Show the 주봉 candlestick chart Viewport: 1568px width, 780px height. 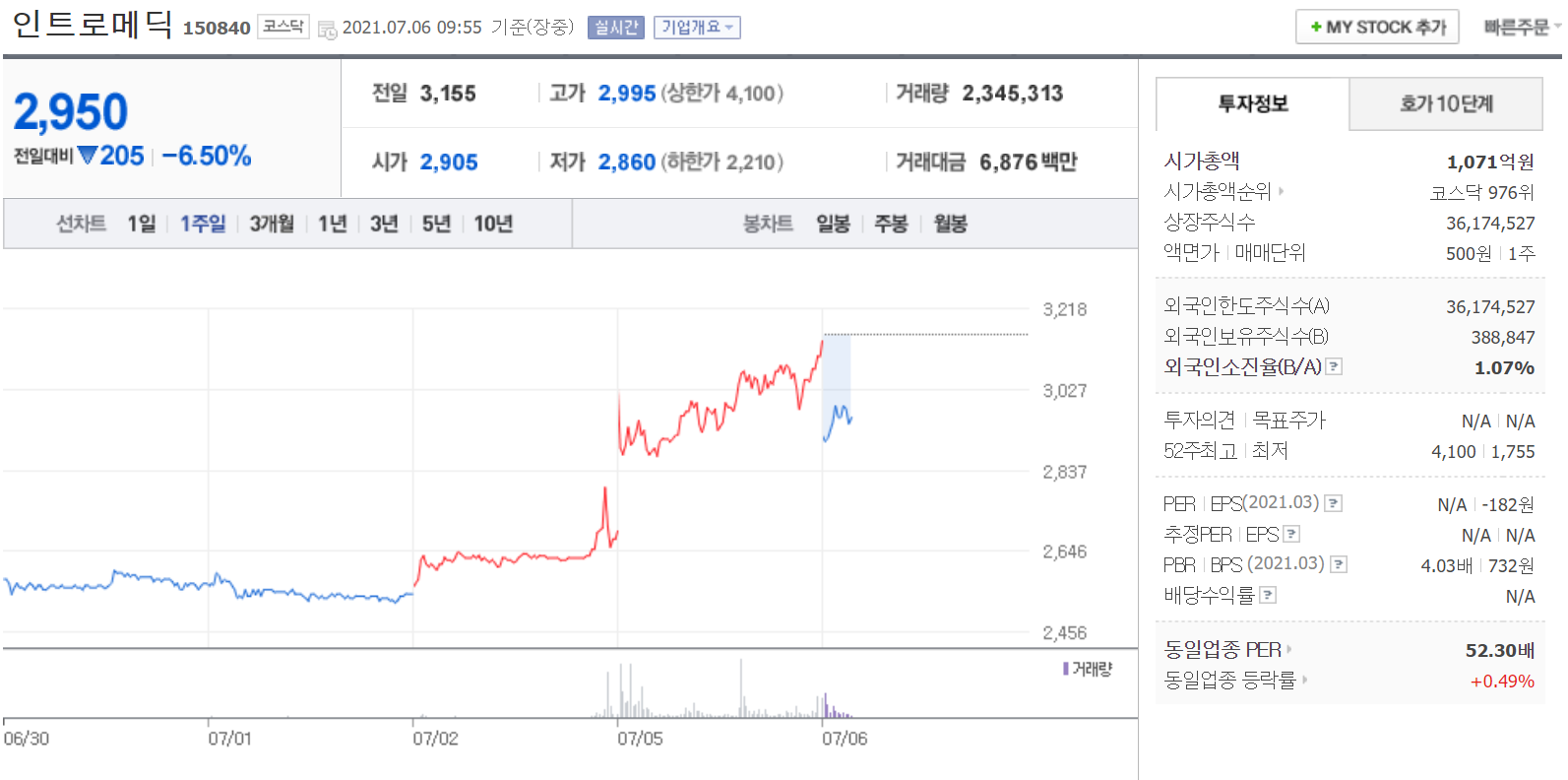(x=891, y=224)
